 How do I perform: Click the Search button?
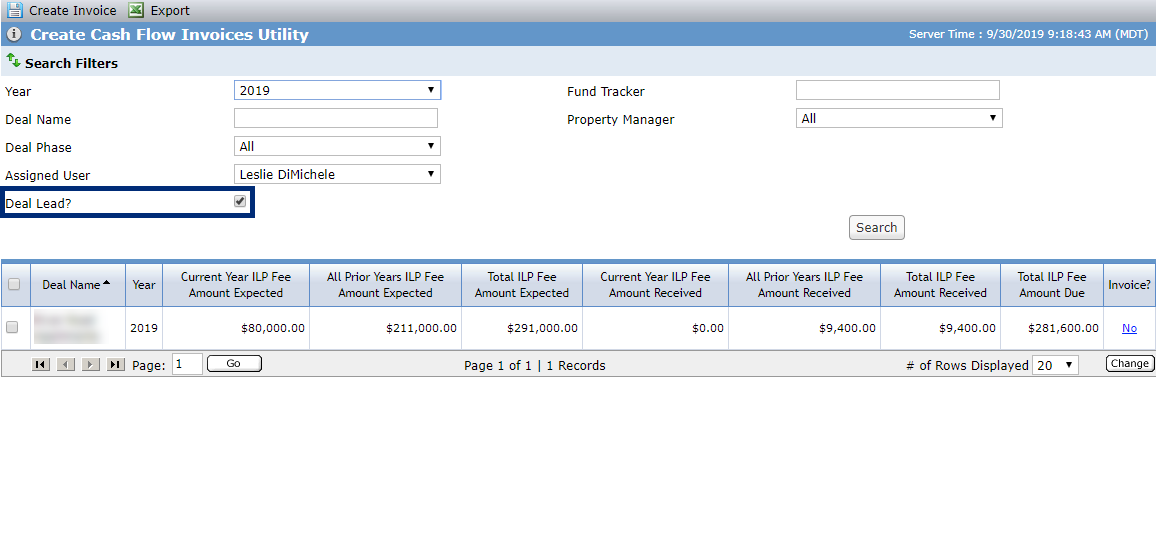(877, 227)
